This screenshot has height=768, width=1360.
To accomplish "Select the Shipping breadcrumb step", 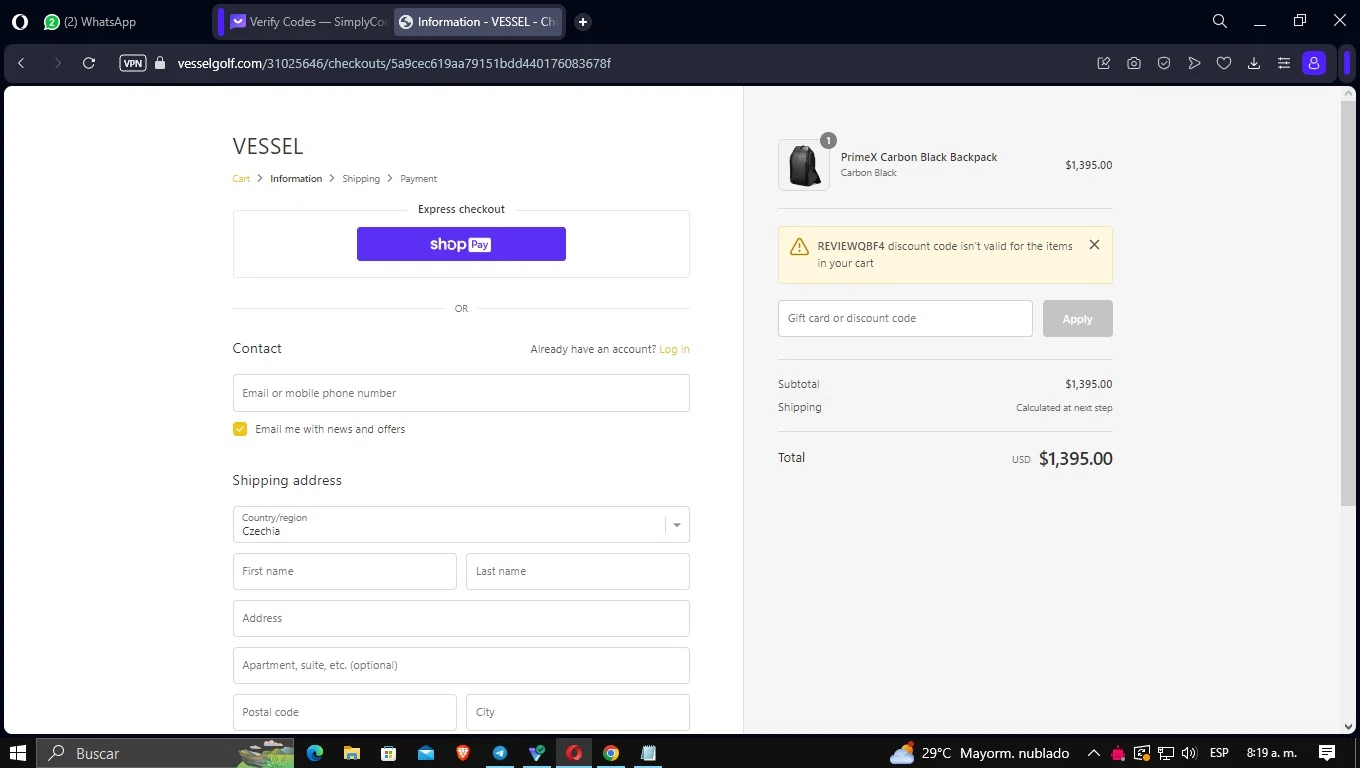I will [x=361, y=179].
